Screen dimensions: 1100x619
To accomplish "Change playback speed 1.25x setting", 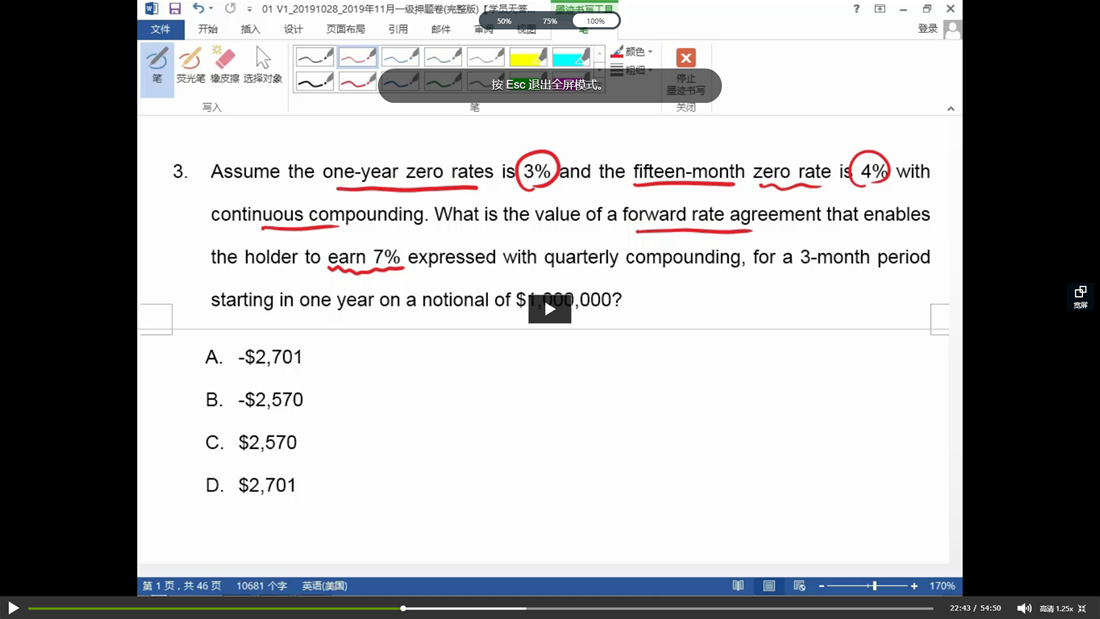I will (x=1064, y=608).
